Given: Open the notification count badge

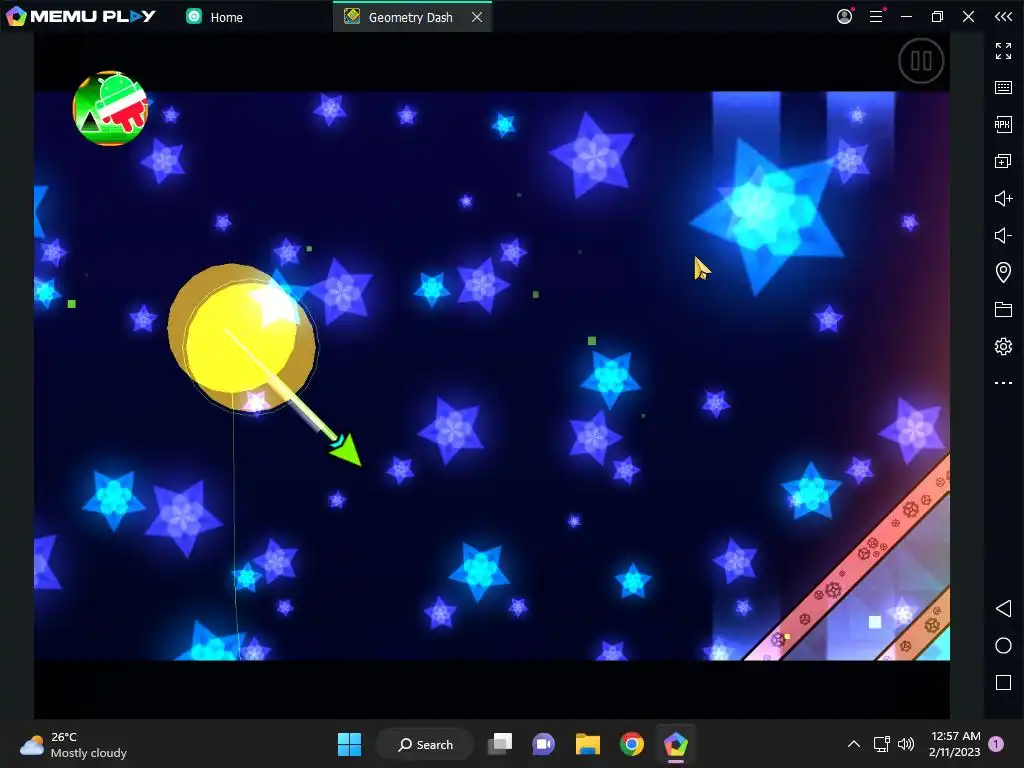Looking at the screenshot, I should tap(996, 744).
